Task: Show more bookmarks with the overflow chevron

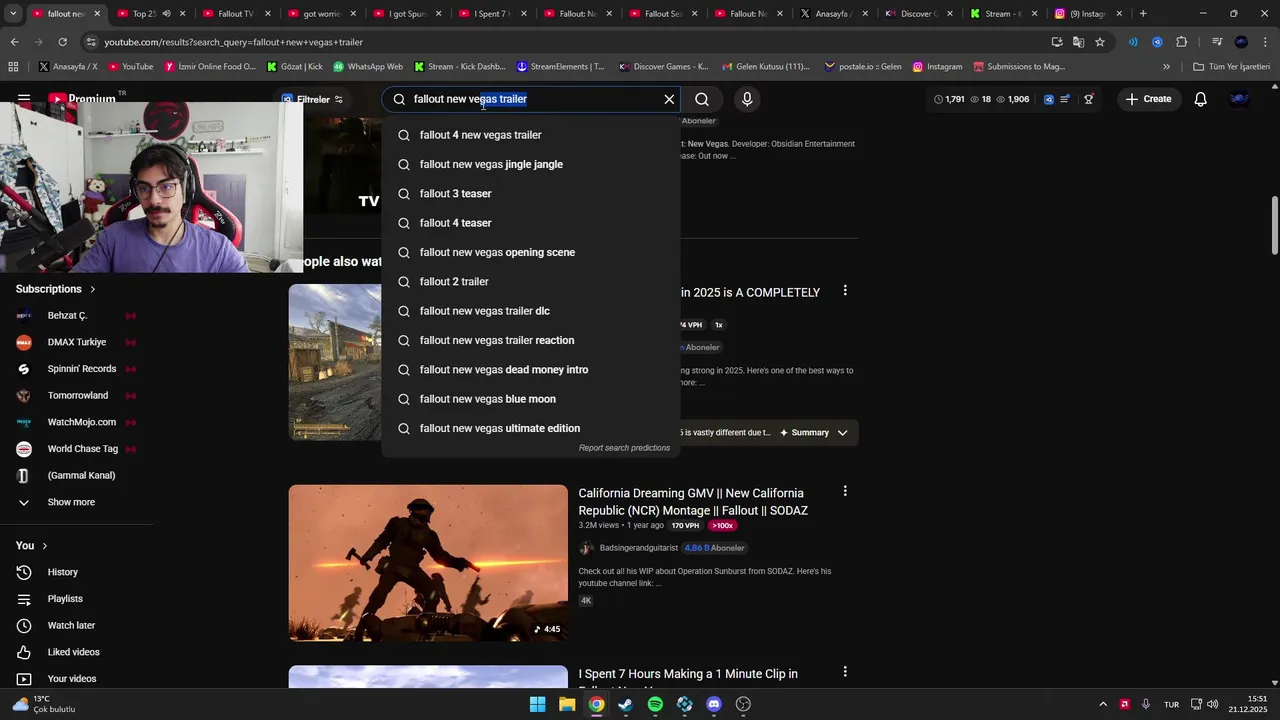Action: point(1166,67)
